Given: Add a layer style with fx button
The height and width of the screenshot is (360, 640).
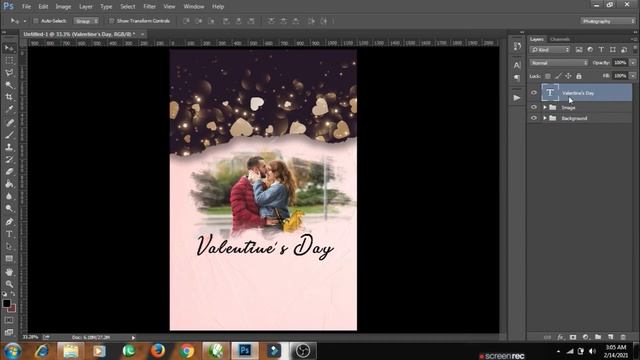Looking at the screenshot, I should tap(560, 337).
